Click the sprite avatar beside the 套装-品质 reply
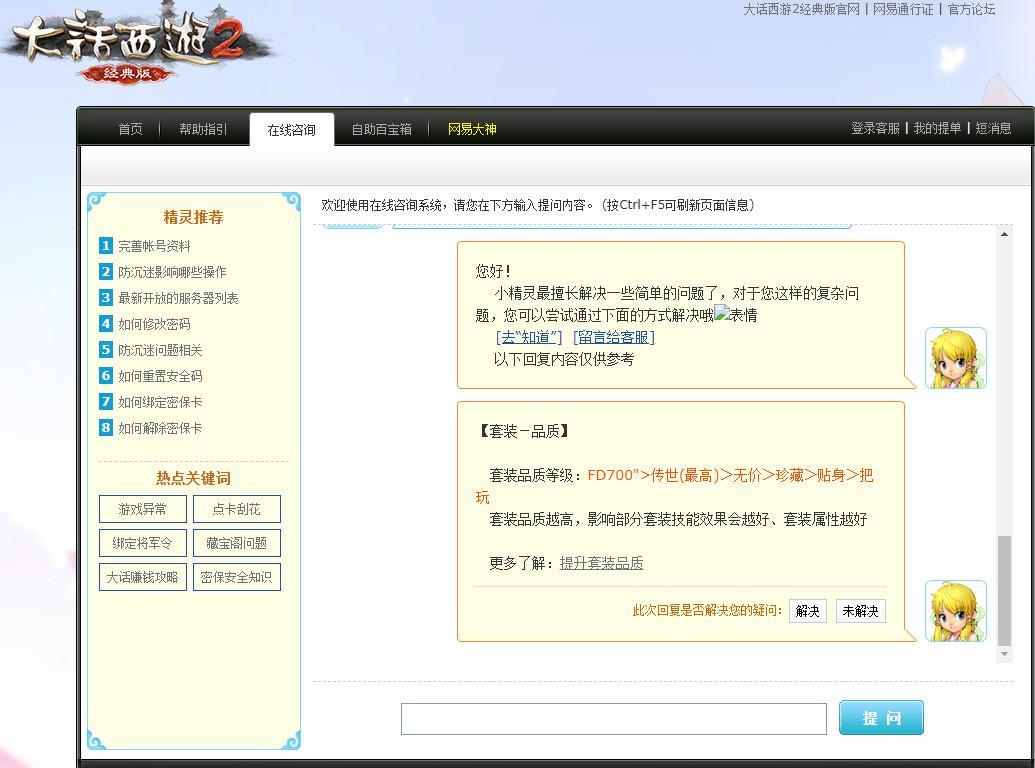 pos(956,611)
